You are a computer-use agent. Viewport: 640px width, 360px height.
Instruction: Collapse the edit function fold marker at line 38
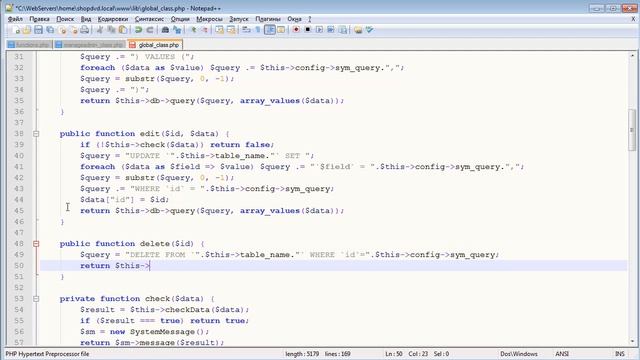(36, 134)
